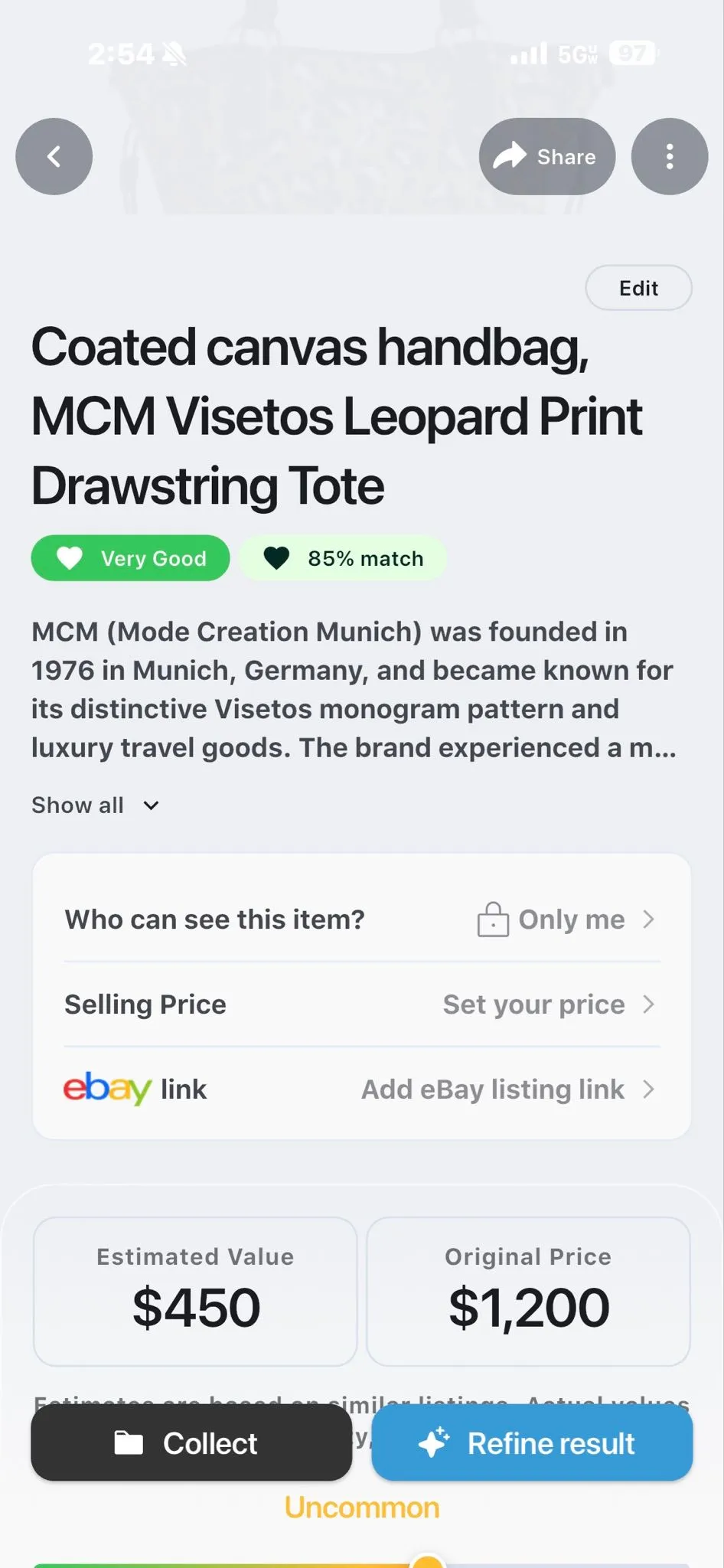Open Set your price chevron

click(648, 1004)
